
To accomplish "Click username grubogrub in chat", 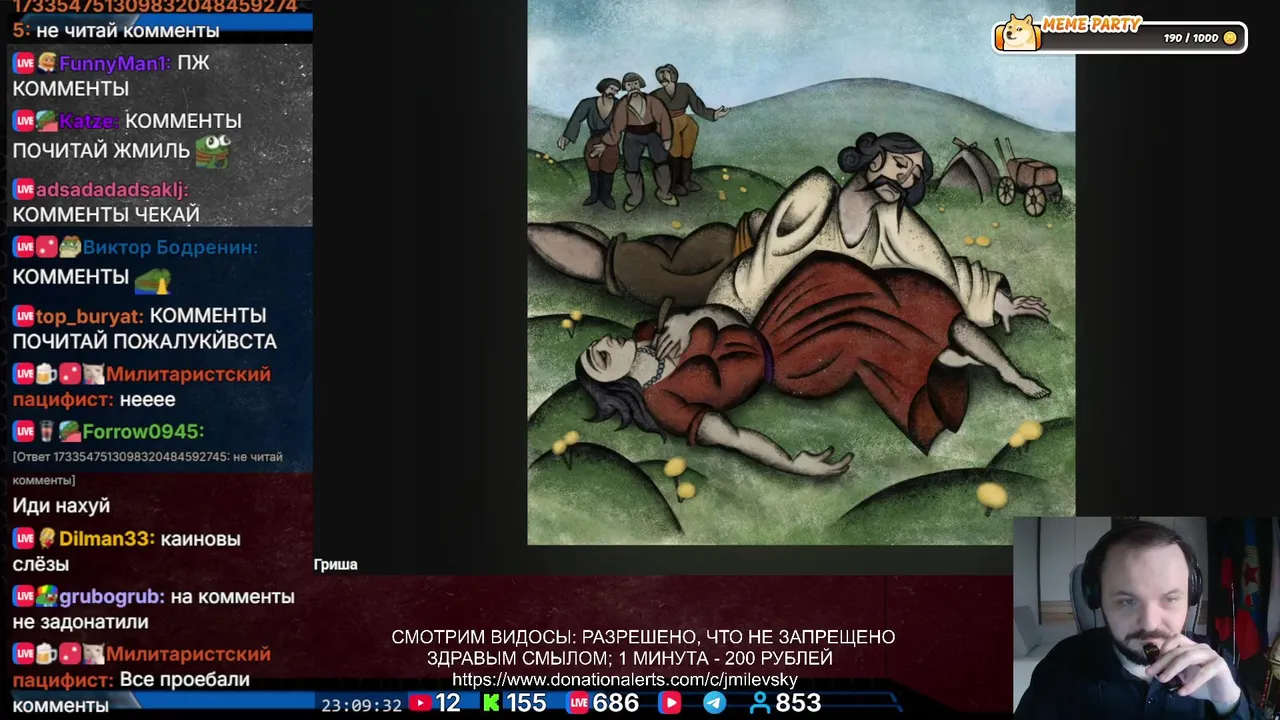I will 112,597.
